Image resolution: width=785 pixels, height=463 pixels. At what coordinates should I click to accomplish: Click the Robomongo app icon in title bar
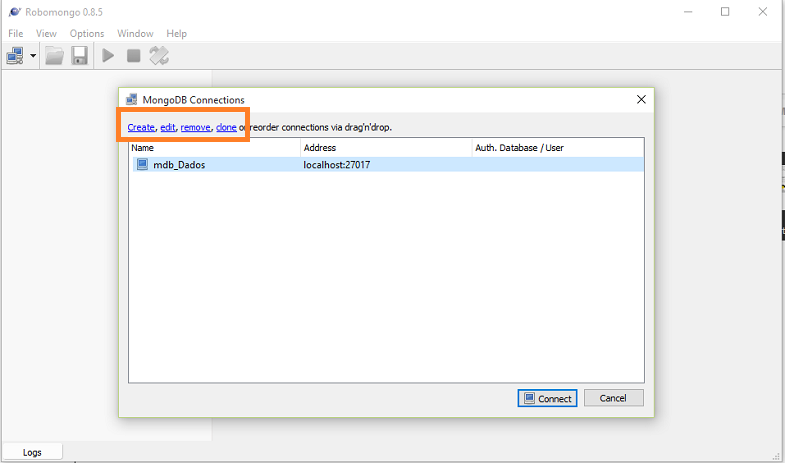[x=15, y=12]
